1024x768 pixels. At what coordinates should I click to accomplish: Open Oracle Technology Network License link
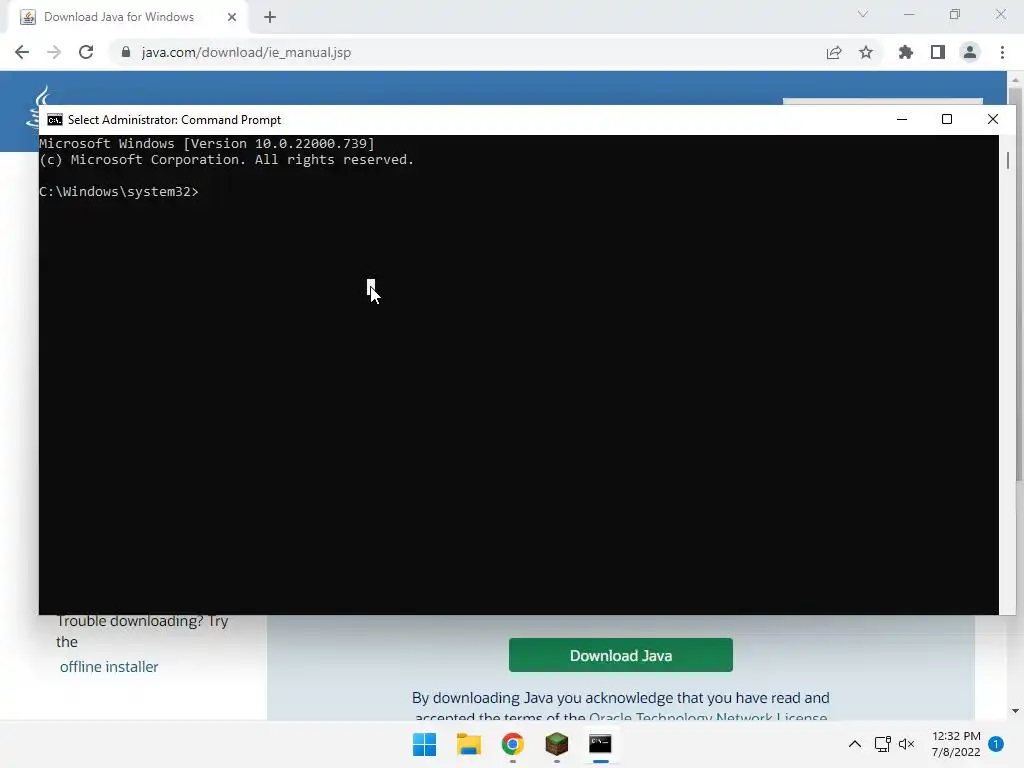click(708, 717)
